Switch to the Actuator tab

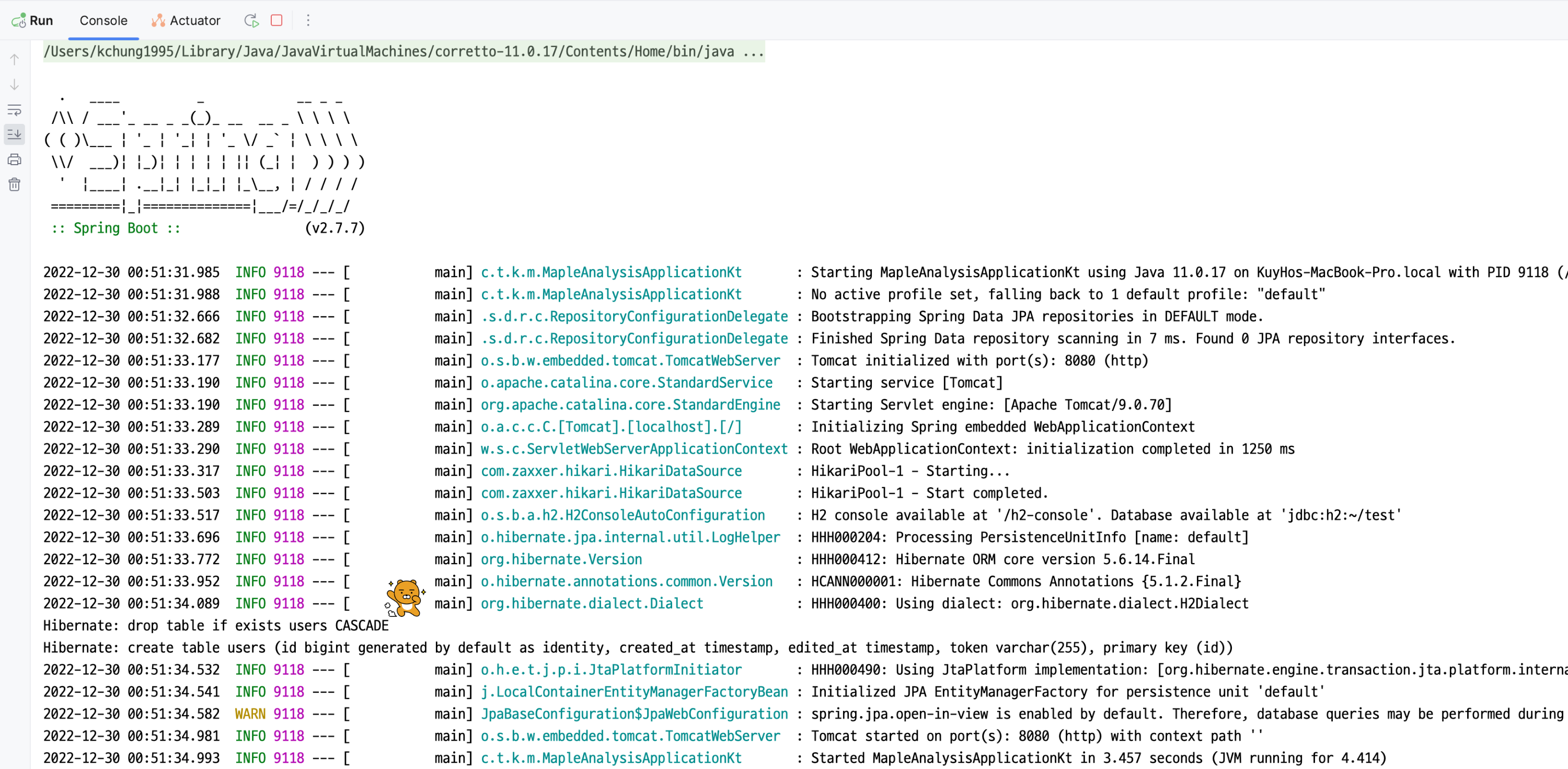[186, 21]
